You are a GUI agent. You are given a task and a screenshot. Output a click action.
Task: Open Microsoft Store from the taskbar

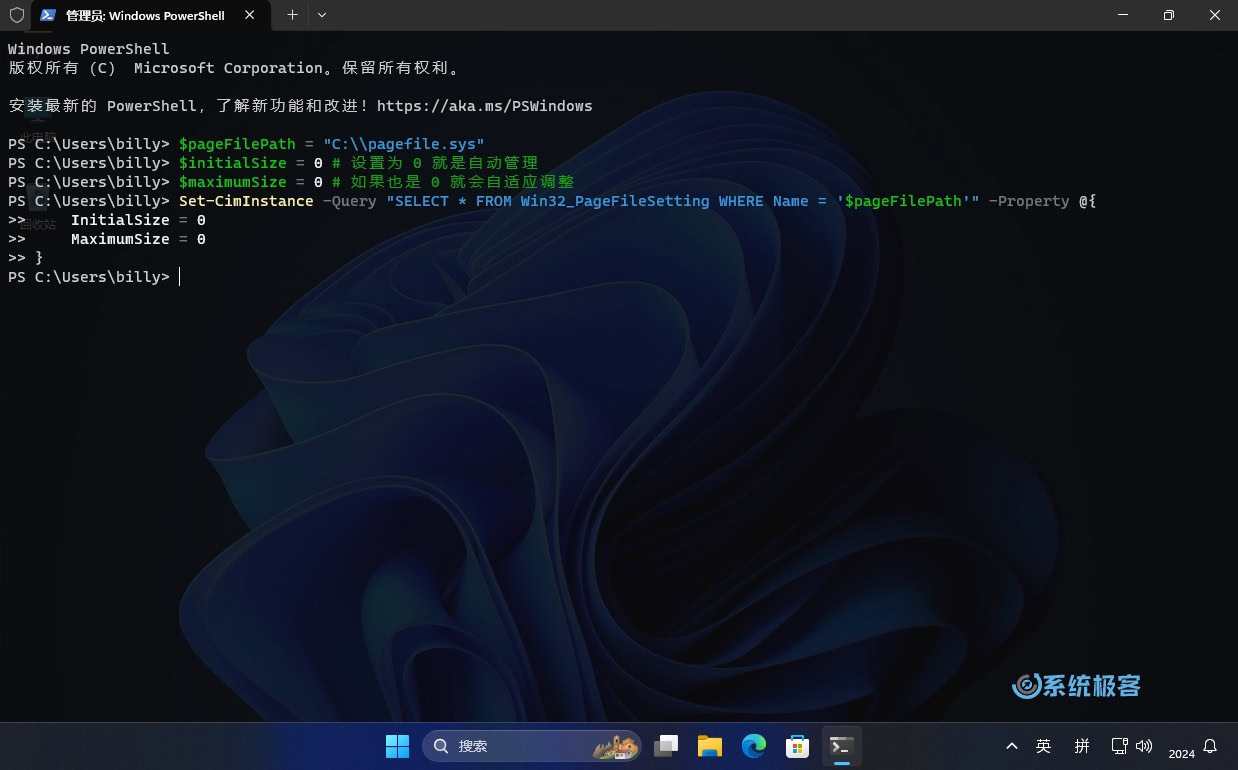tap(797, 746)
